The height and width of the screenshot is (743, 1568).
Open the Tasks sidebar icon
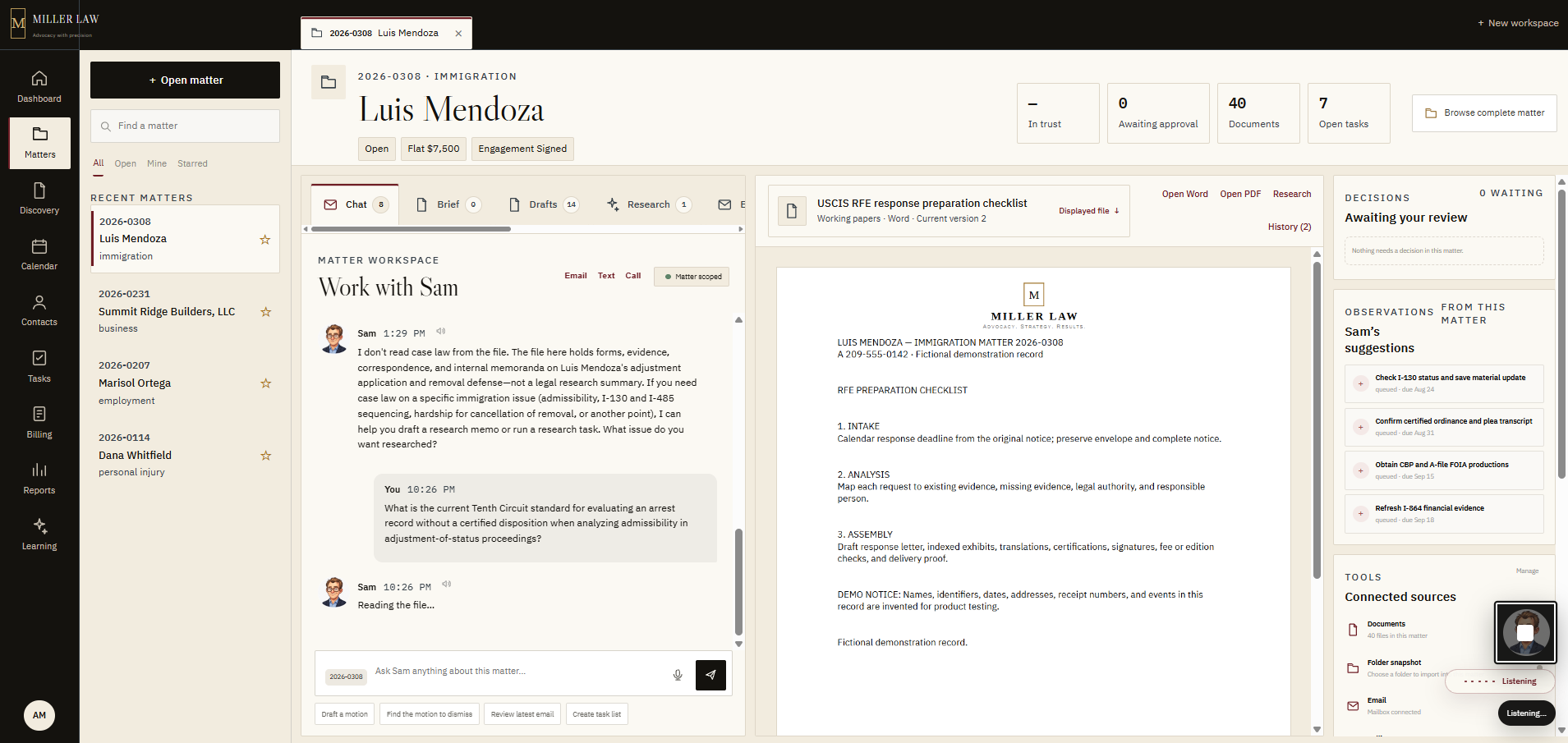(39, 358)
